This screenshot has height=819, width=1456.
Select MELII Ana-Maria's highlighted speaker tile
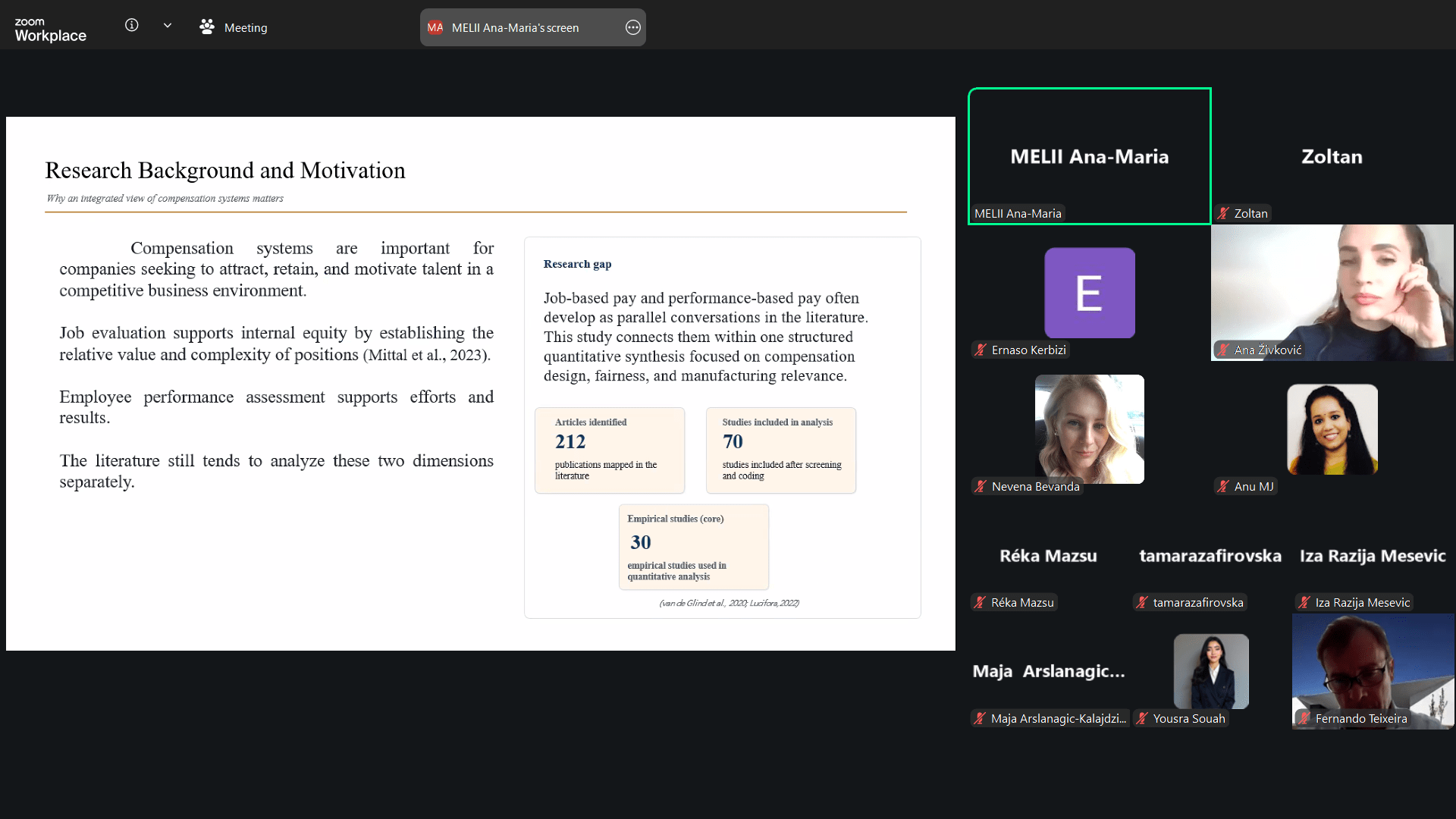tap(1089, 156)
